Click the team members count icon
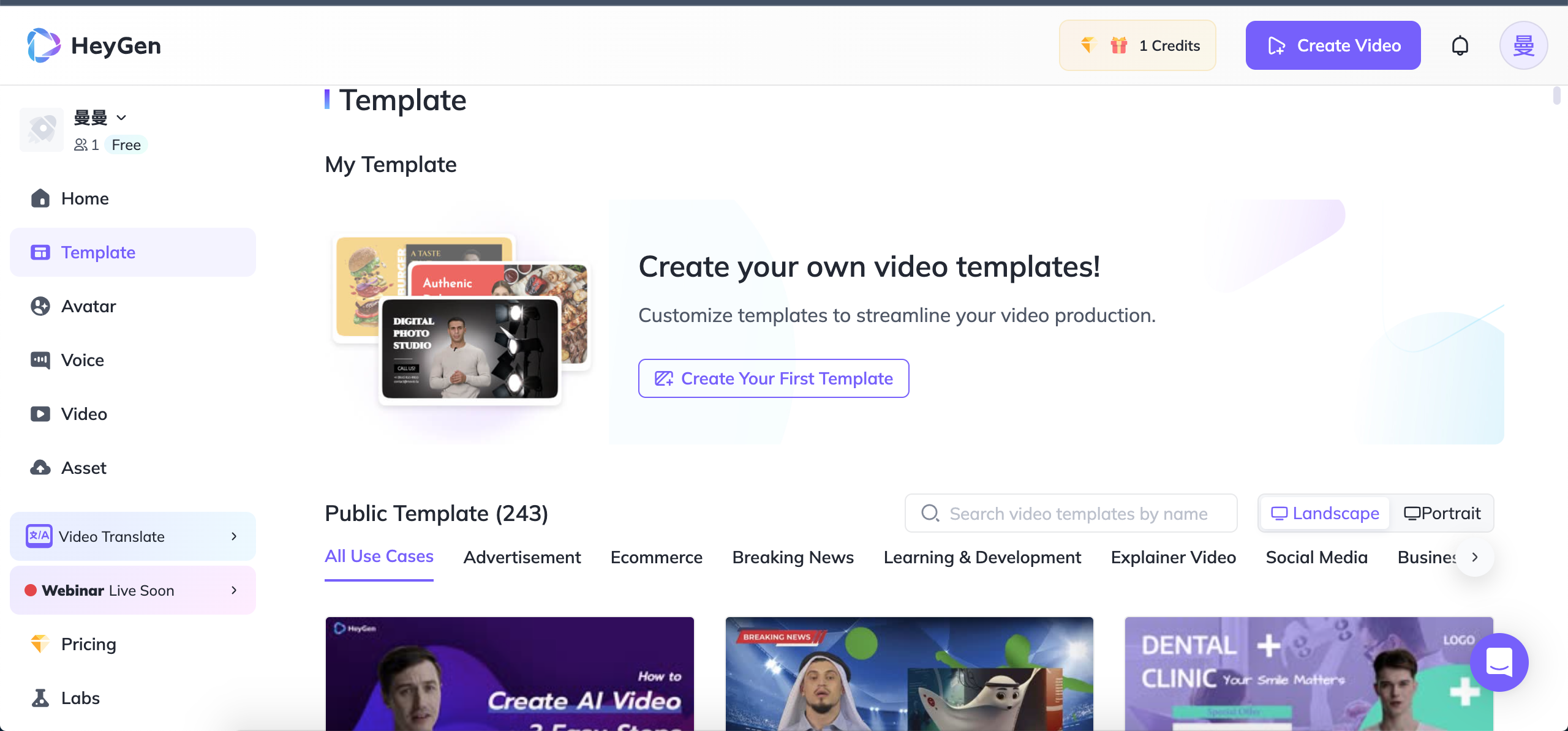 [80, 145]
